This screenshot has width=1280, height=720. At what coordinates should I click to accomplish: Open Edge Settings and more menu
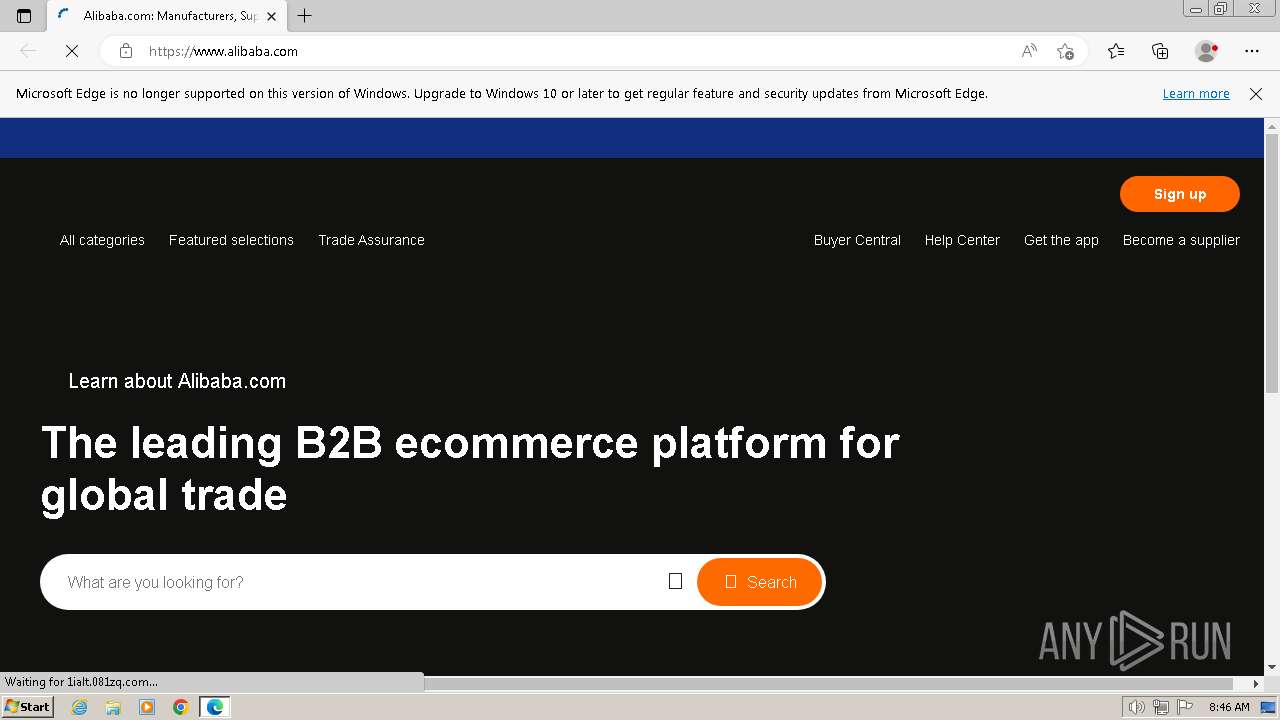(1252, 51)
